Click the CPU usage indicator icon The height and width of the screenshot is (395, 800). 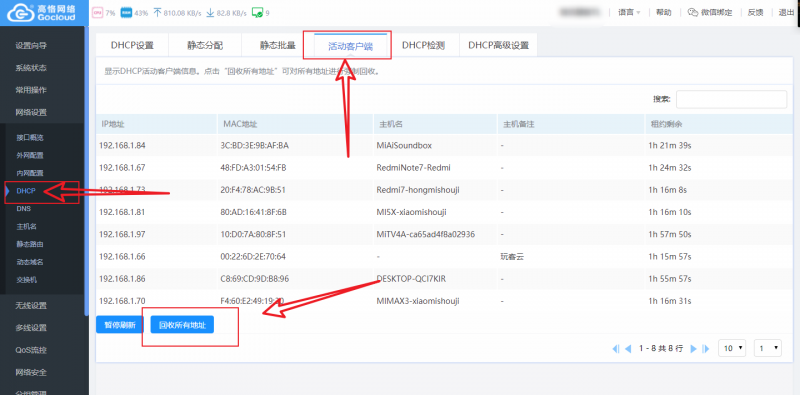click(97, 13)
